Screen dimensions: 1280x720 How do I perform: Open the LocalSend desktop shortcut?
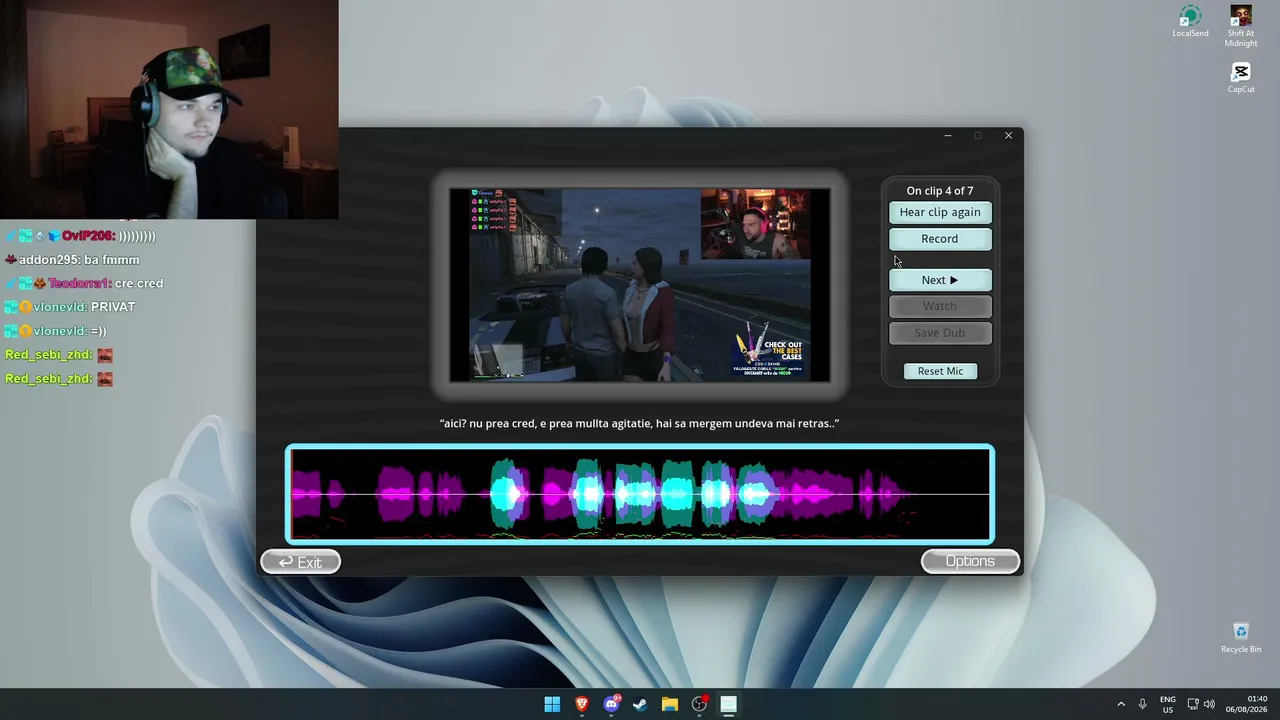pyautogui.click(x=1190, y=22)
